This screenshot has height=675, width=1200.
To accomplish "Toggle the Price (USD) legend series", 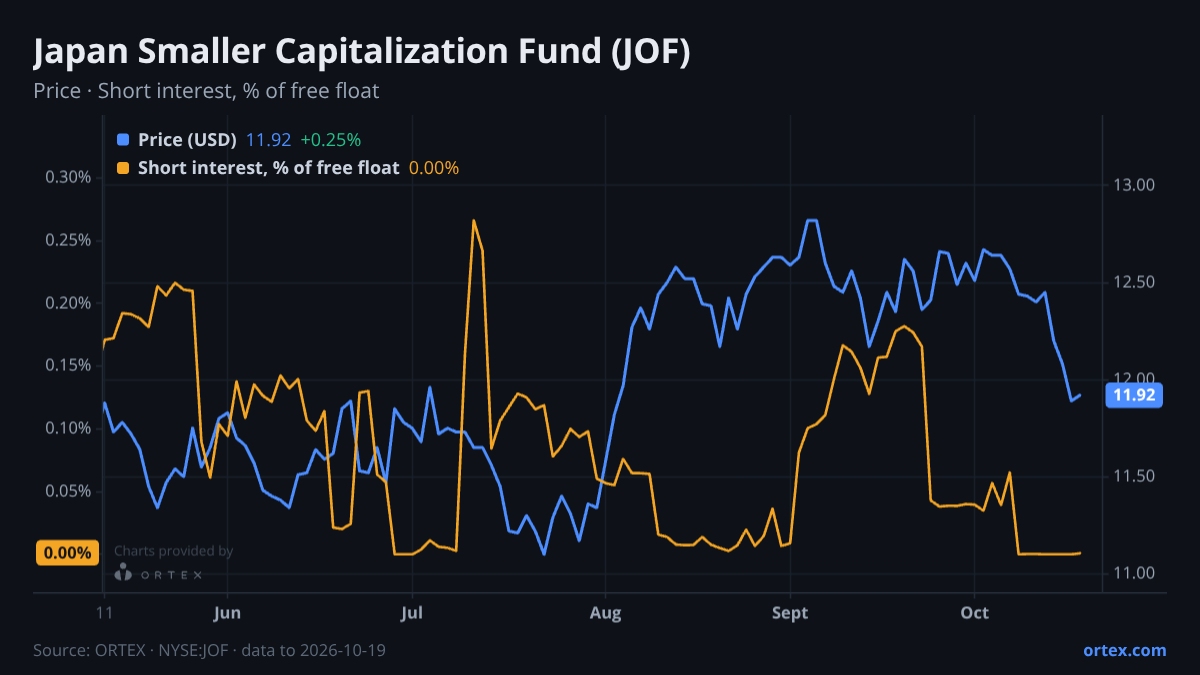I will coord(187,140).
